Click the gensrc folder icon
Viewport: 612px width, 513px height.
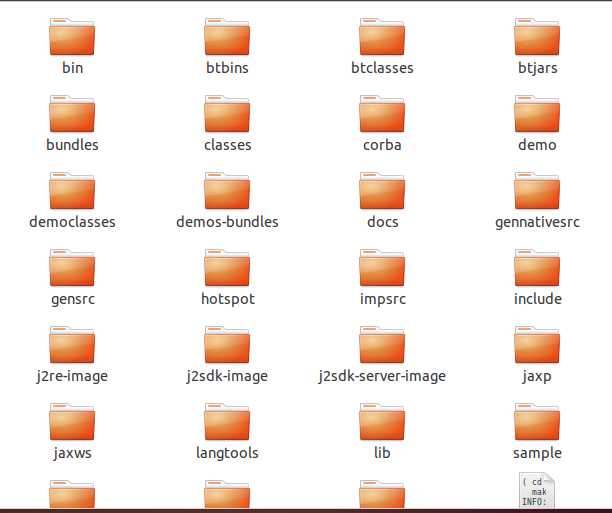point(72,267)
